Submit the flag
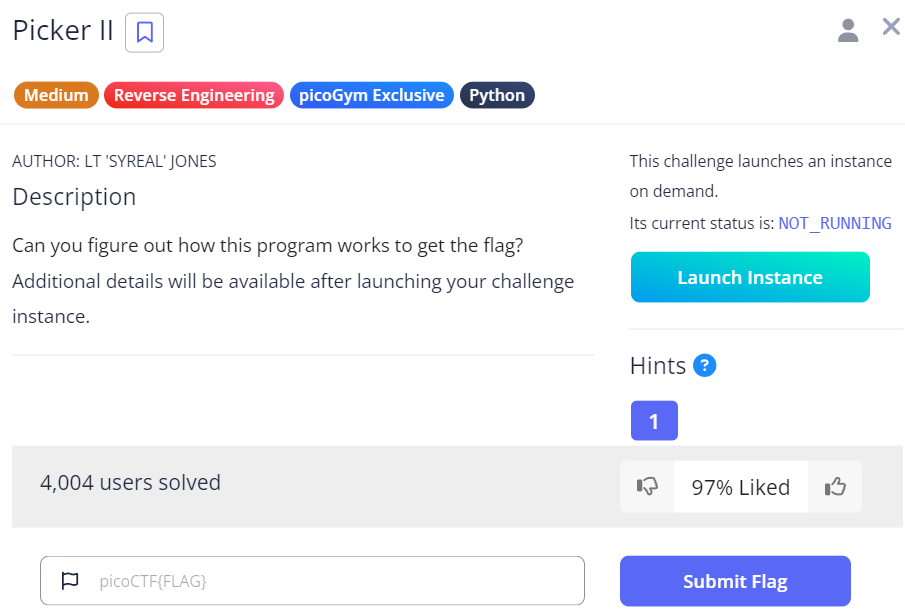The width and height of the screenshot is (905, 615). tap(735, 581)
